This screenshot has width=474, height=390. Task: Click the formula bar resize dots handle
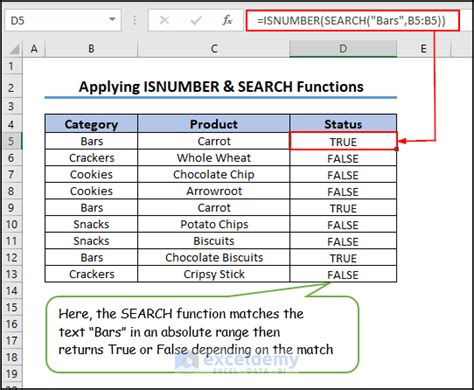[134, 21]
